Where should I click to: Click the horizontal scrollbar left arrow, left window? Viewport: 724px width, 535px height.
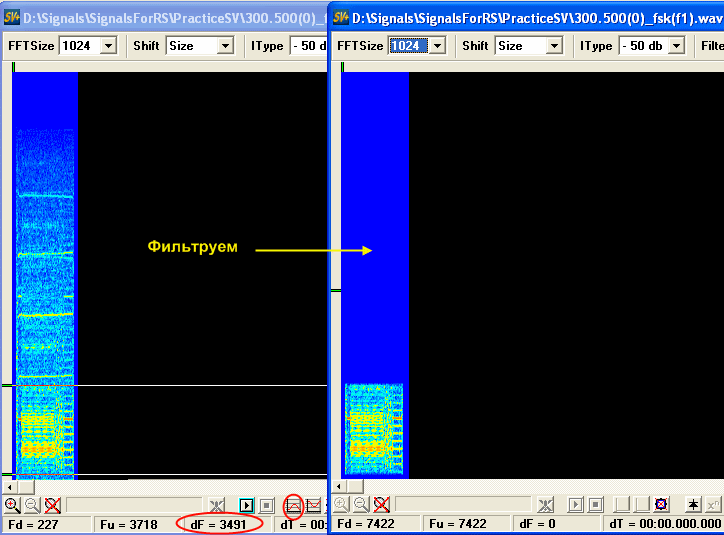(8, 487)
